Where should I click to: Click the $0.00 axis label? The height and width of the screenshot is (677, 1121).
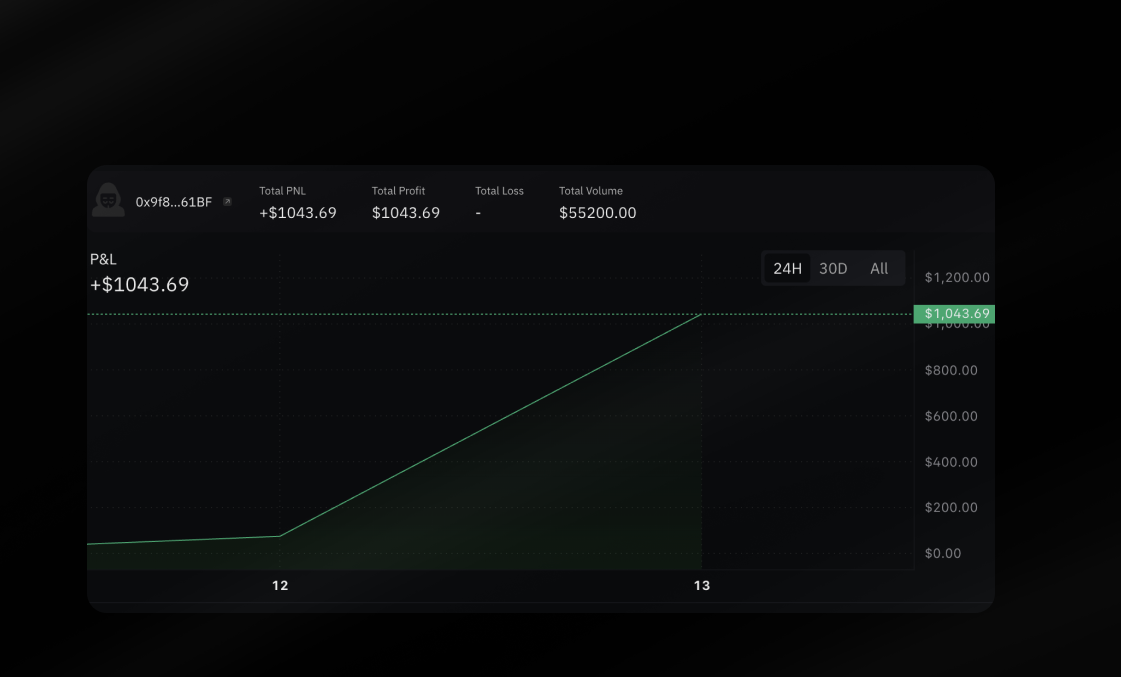(942, 553)
